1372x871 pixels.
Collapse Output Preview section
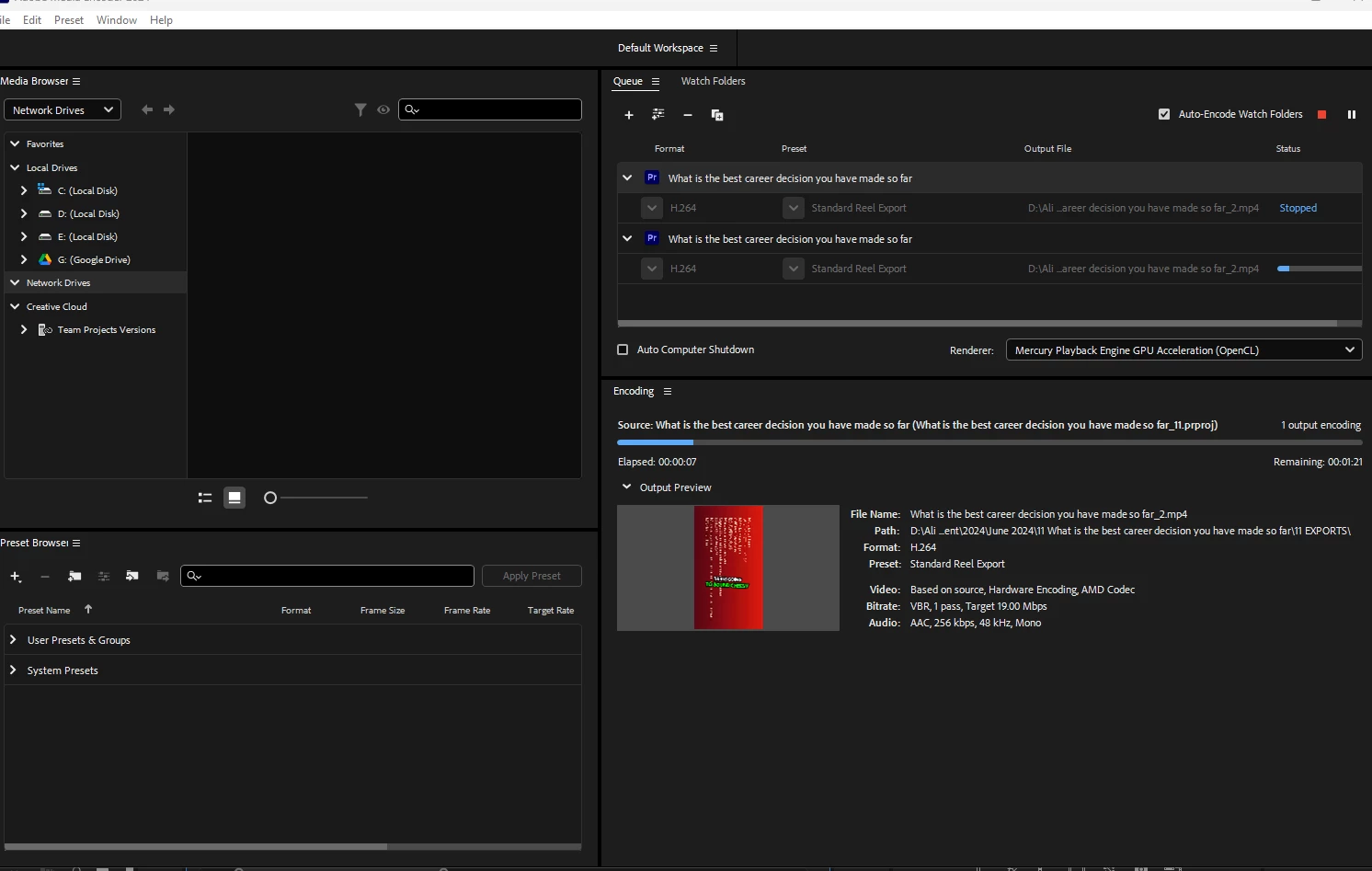coord(626,487)
